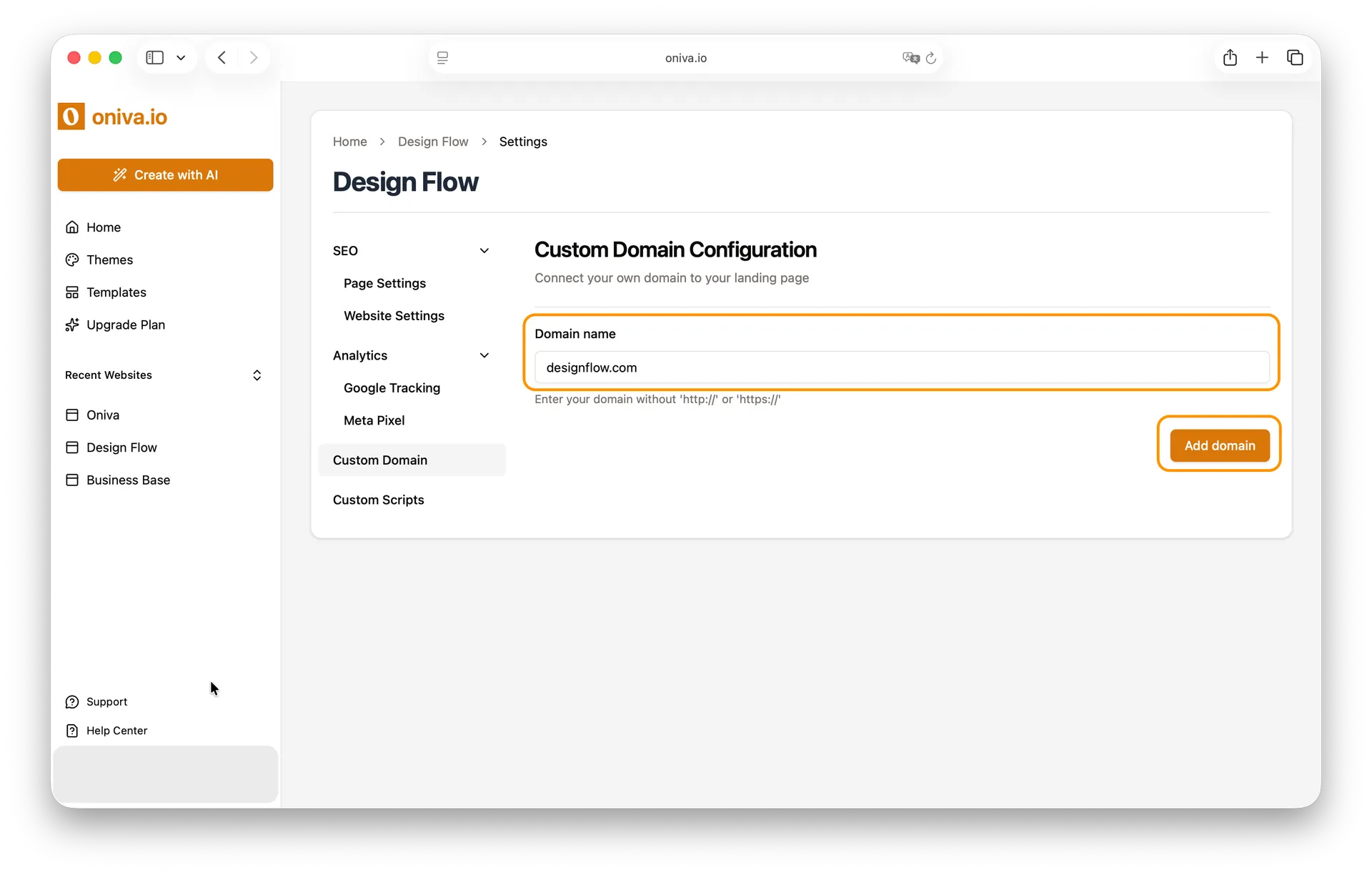Viewport: 1372px width, 875px height.
Task: Click the Templates icon
Action: 73,292
